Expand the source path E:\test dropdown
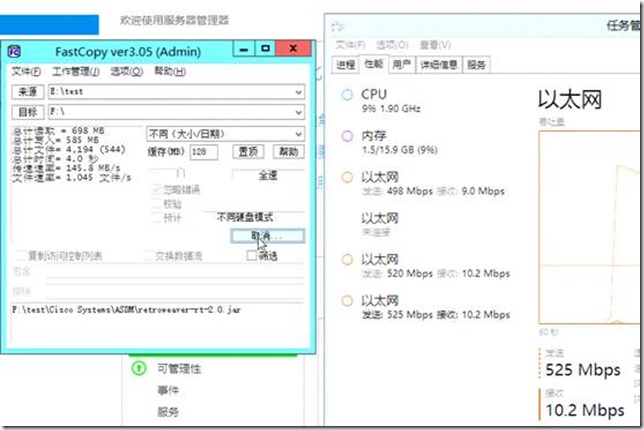 [299, 92]
